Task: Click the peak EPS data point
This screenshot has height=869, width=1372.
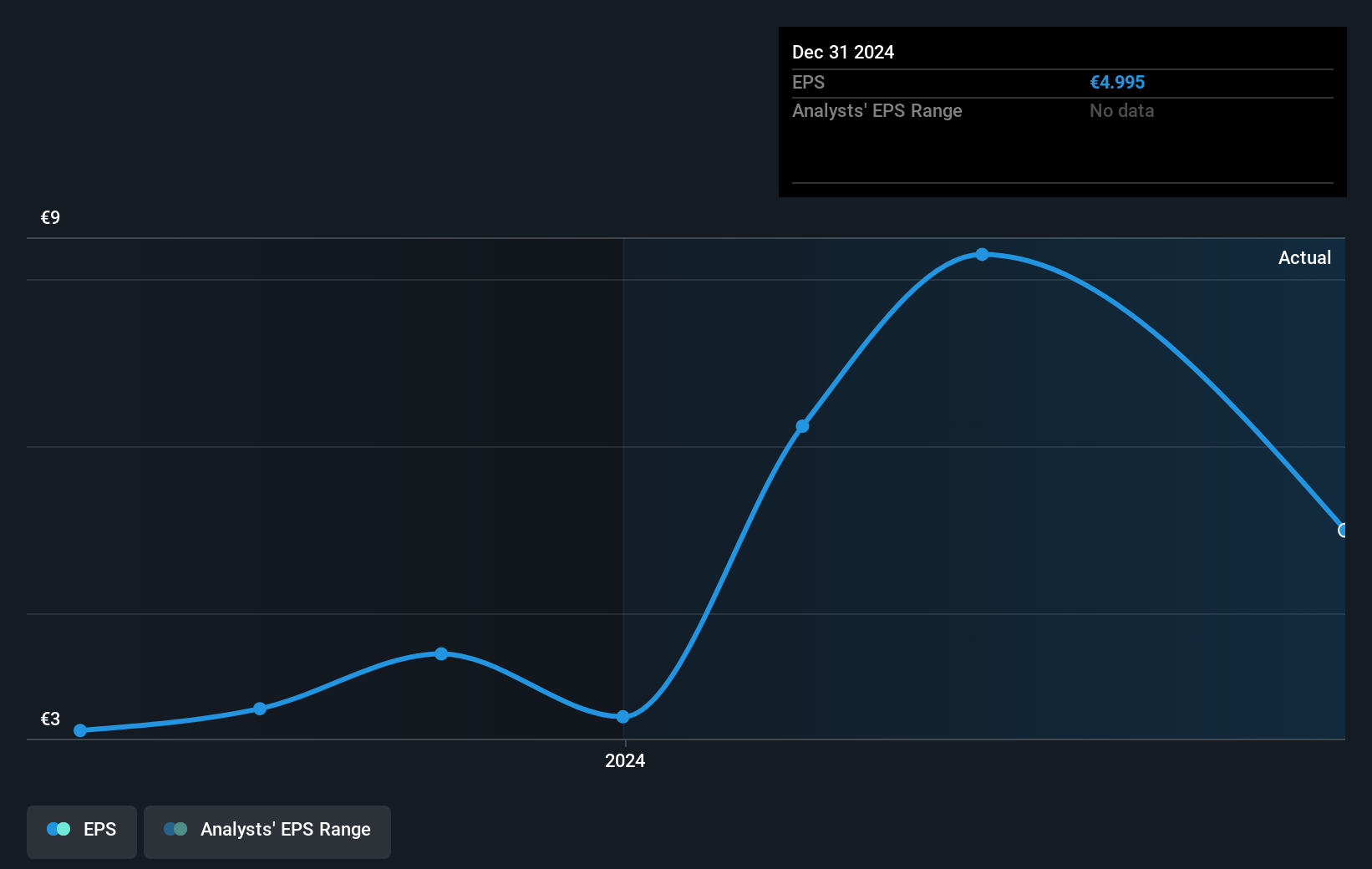Action: pos(983,254)
